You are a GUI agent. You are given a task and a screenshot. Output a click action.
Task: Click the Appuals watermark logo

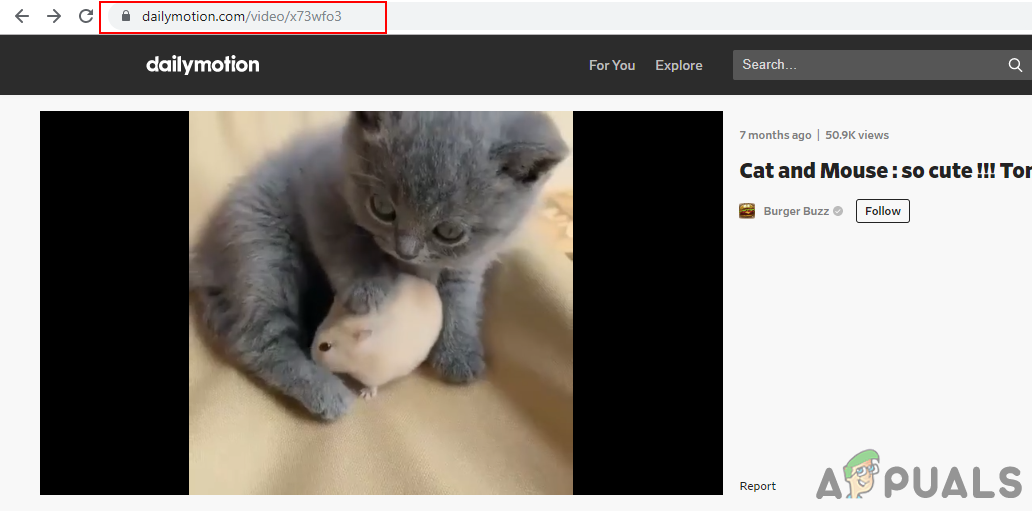[919, 475]
